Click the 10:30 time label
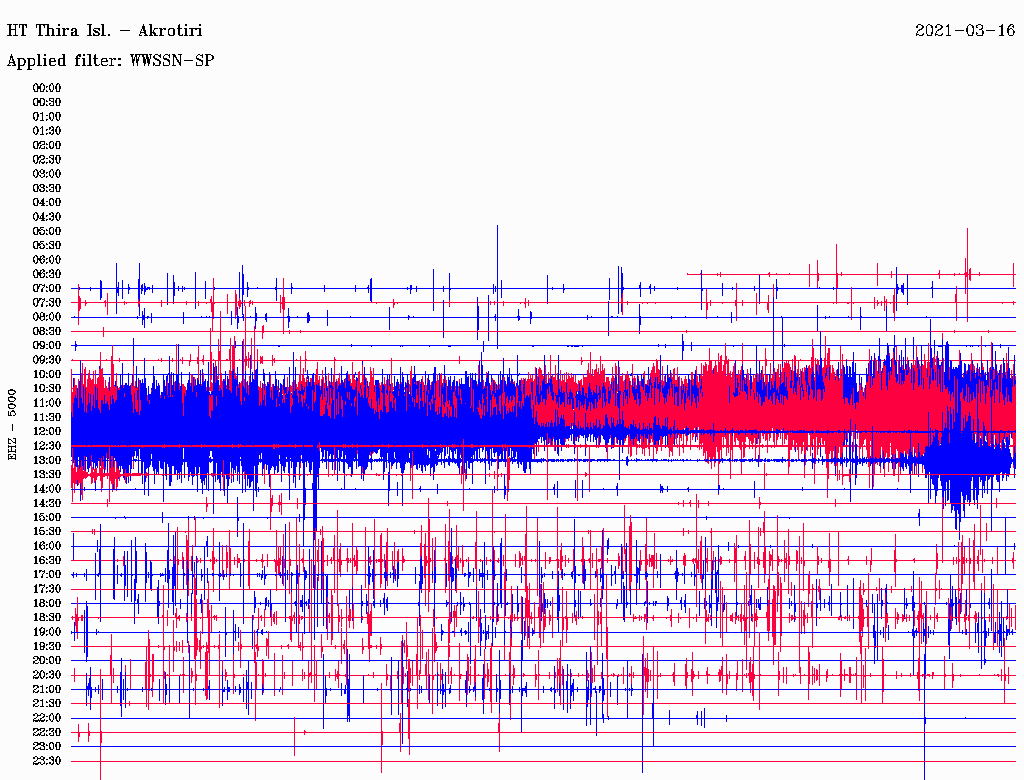1024x780 pixels. click(47, 389)
